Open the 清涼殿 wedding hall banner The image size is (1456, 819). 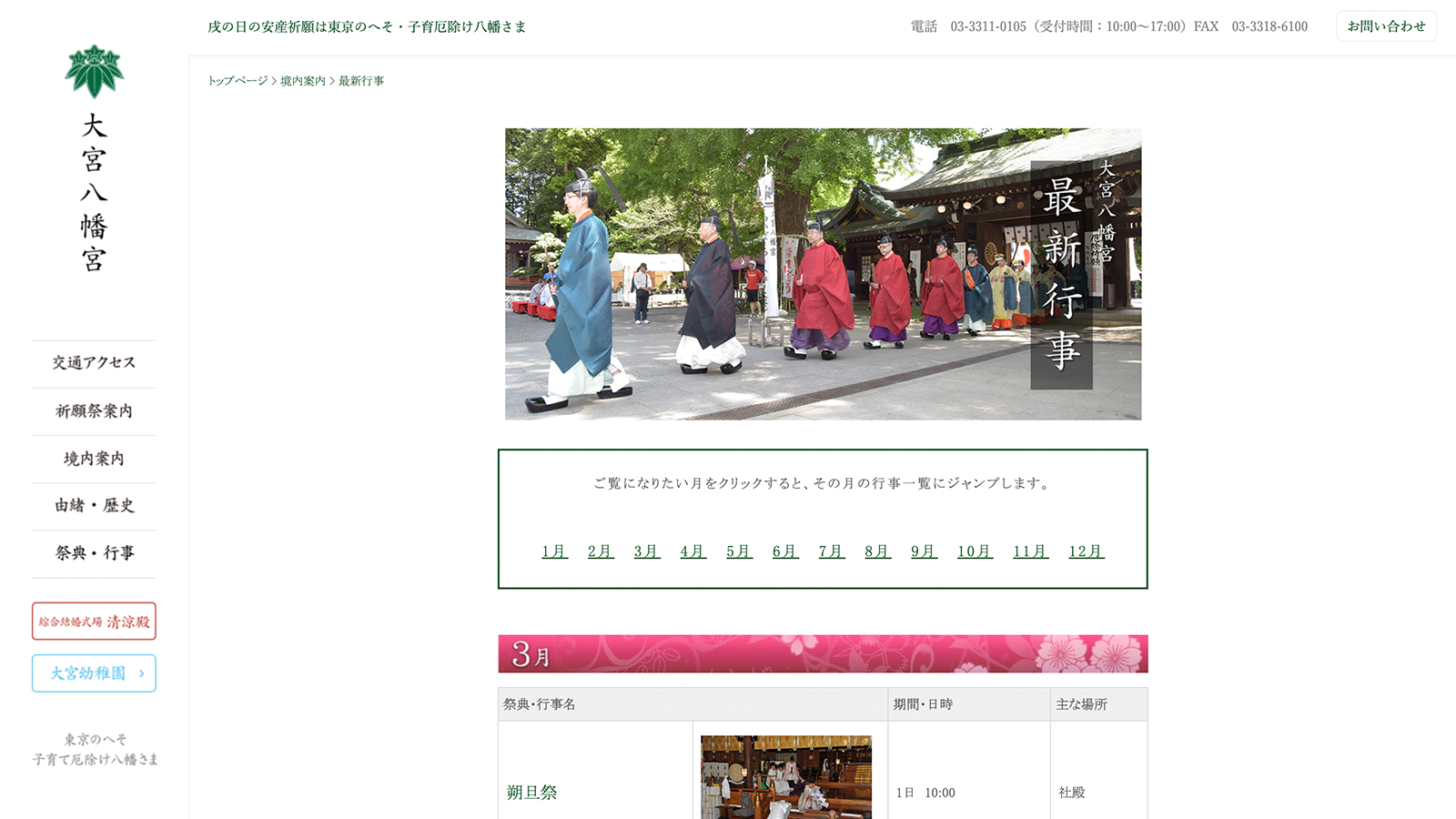point(93,622)
